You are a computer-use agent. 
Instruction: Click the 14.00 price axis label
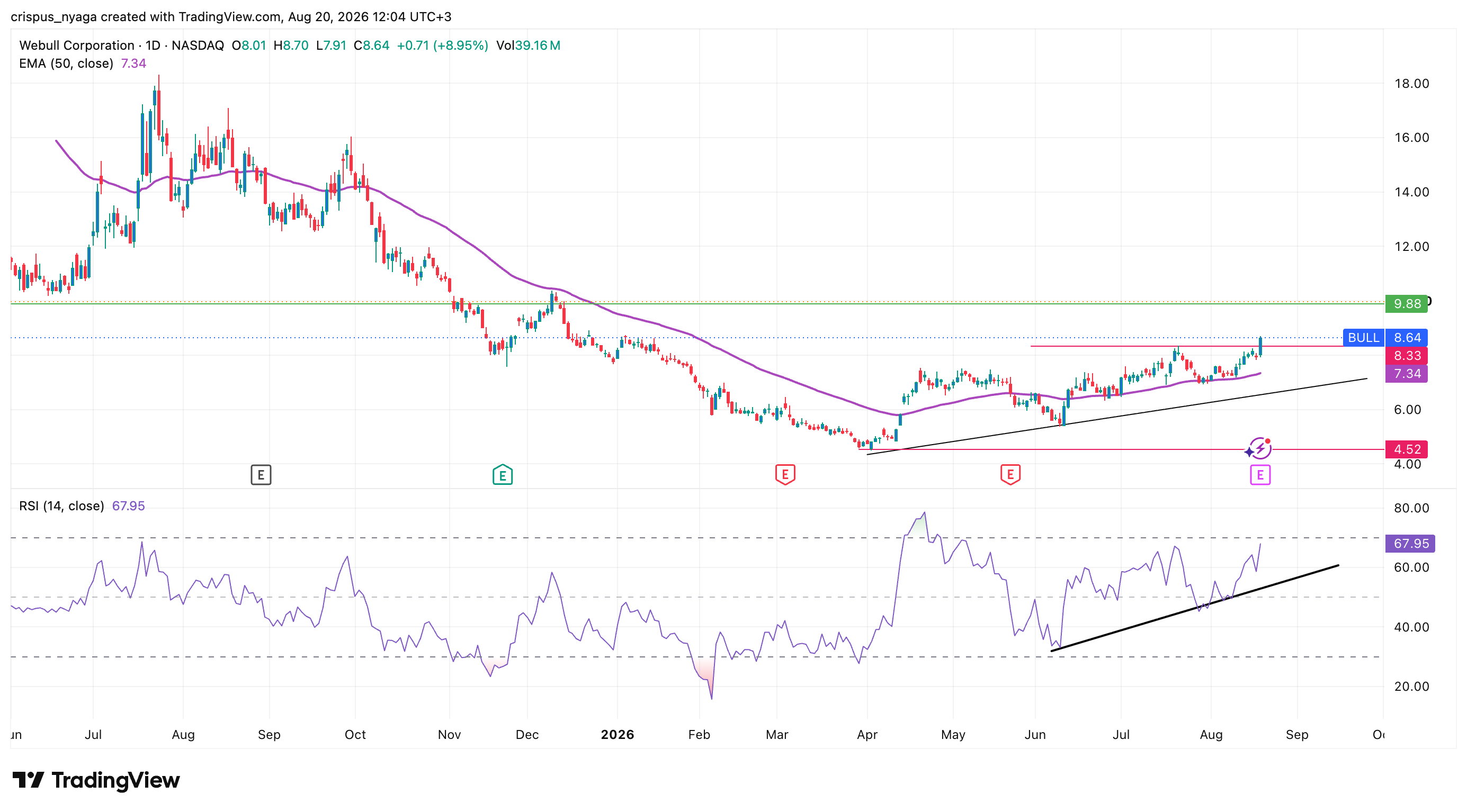click(x=1412, y=192)
